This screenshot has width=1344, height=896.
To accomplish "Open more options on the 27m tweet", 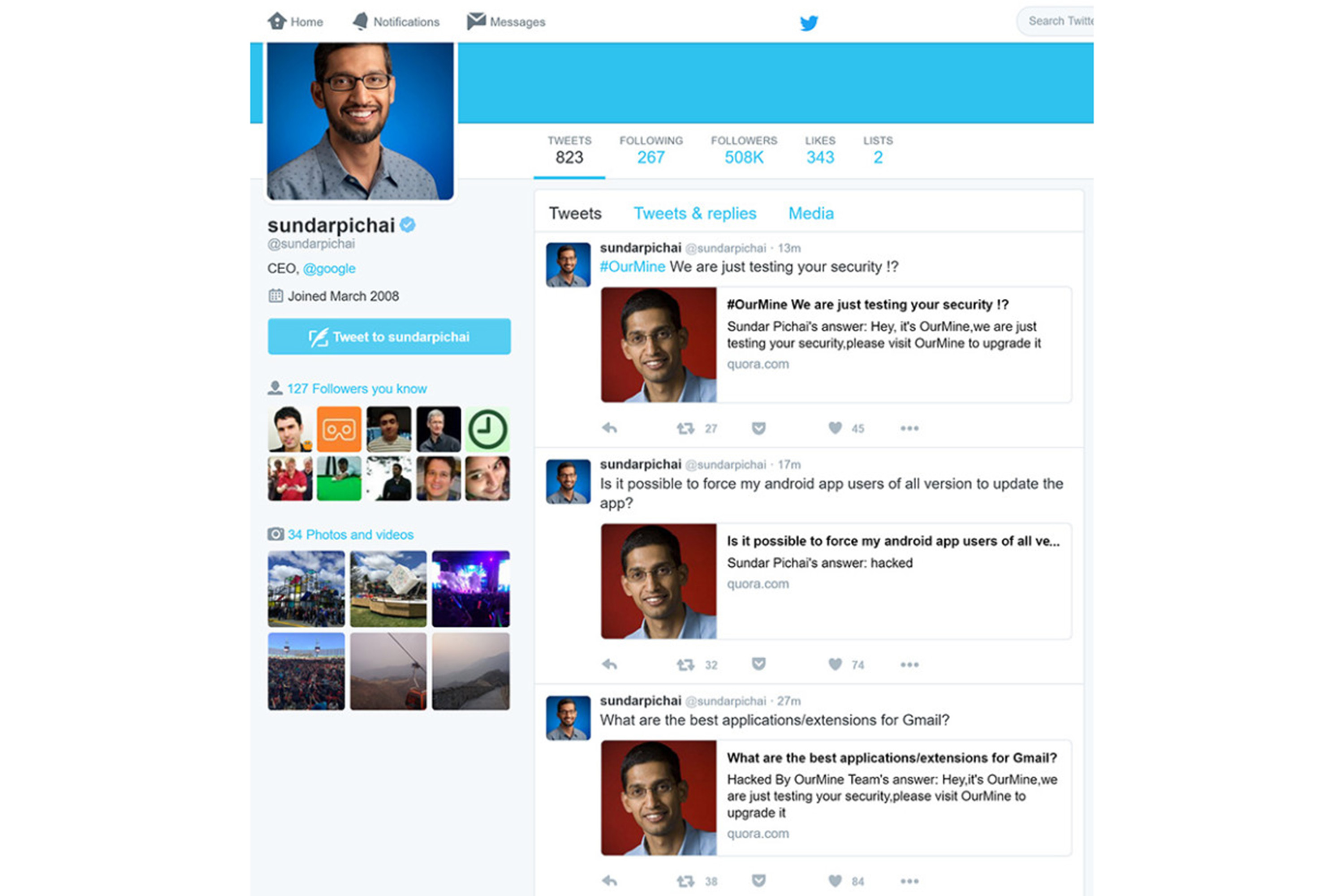I will coord(909,881).
